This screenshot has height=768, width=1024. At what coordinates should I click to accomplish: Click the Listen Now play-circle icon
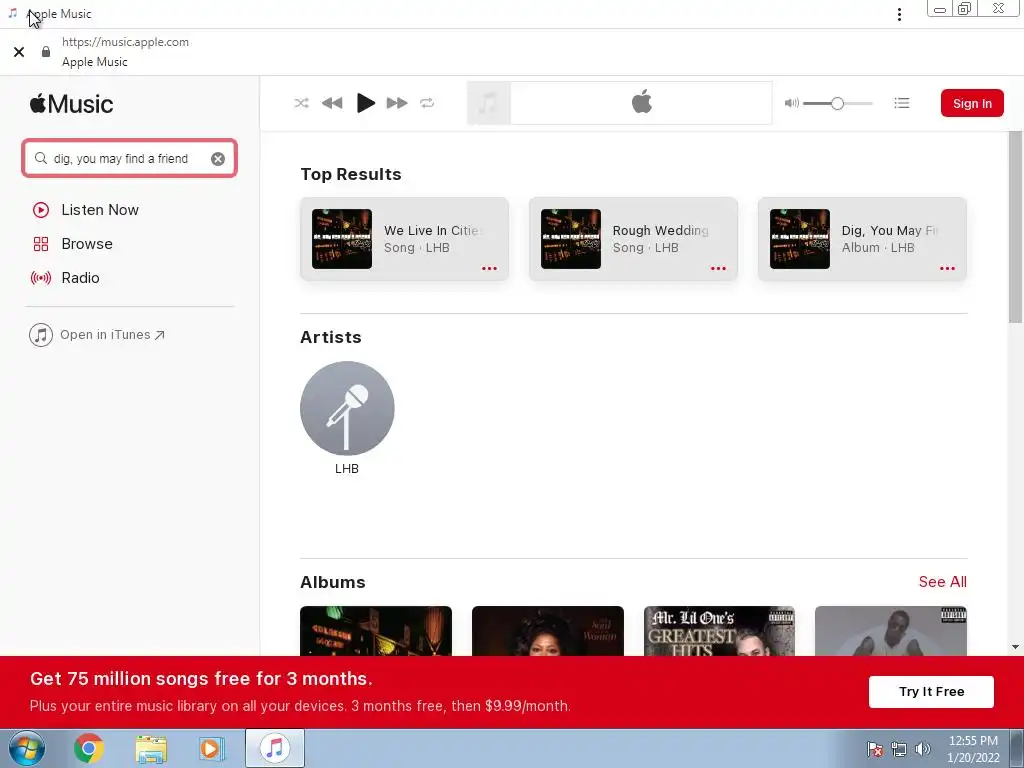point(40,210)
